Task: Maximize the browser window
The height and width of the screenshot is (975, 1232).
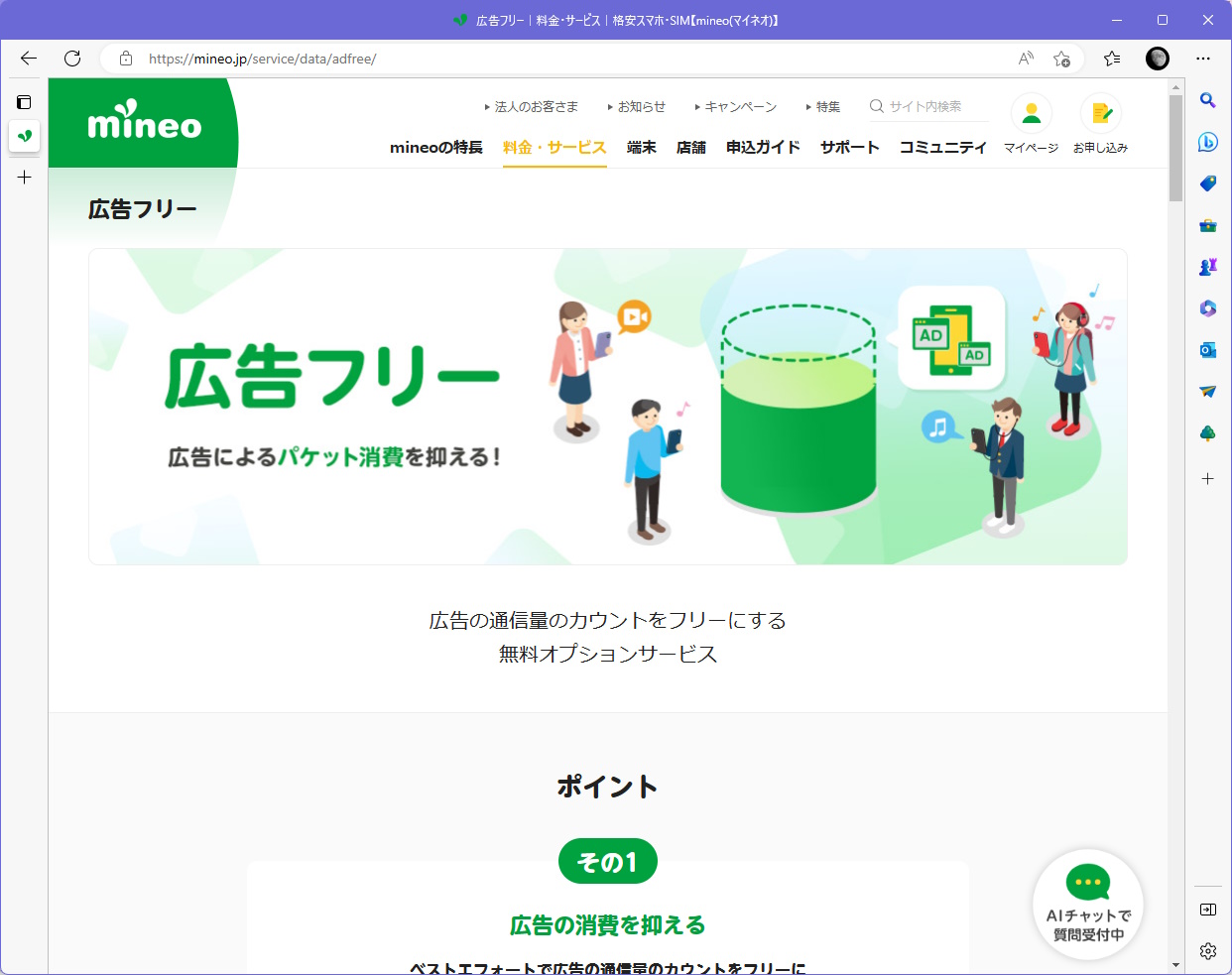Action: (x=1163, y=20)
